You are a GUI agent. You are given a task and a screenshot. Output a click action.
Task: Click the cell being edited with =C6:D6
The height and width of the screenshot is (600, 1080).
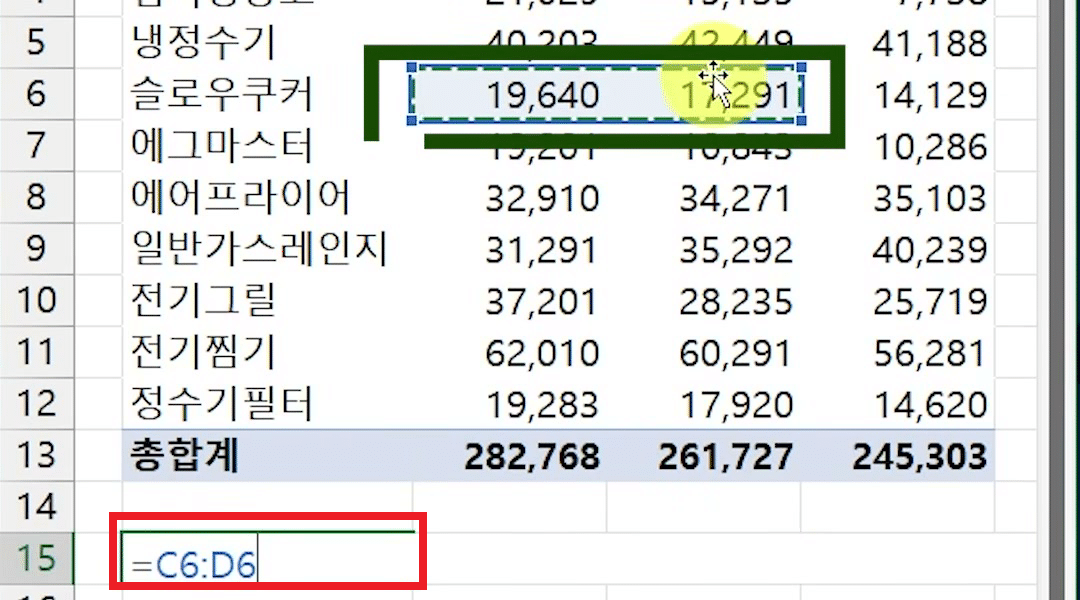(x=268, y=558)
